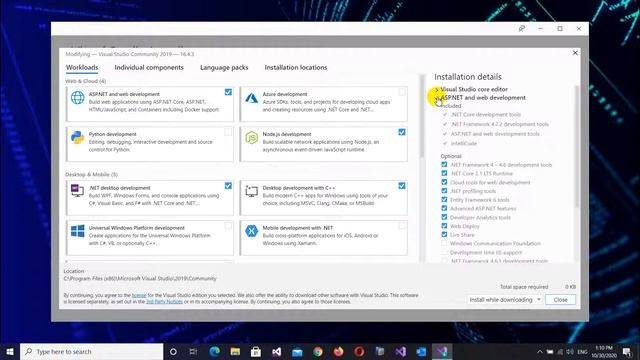Click the Installation details vertical scrollbar
Image resolution: width=640 pixels, height=360 pixels.
point(577,147)
